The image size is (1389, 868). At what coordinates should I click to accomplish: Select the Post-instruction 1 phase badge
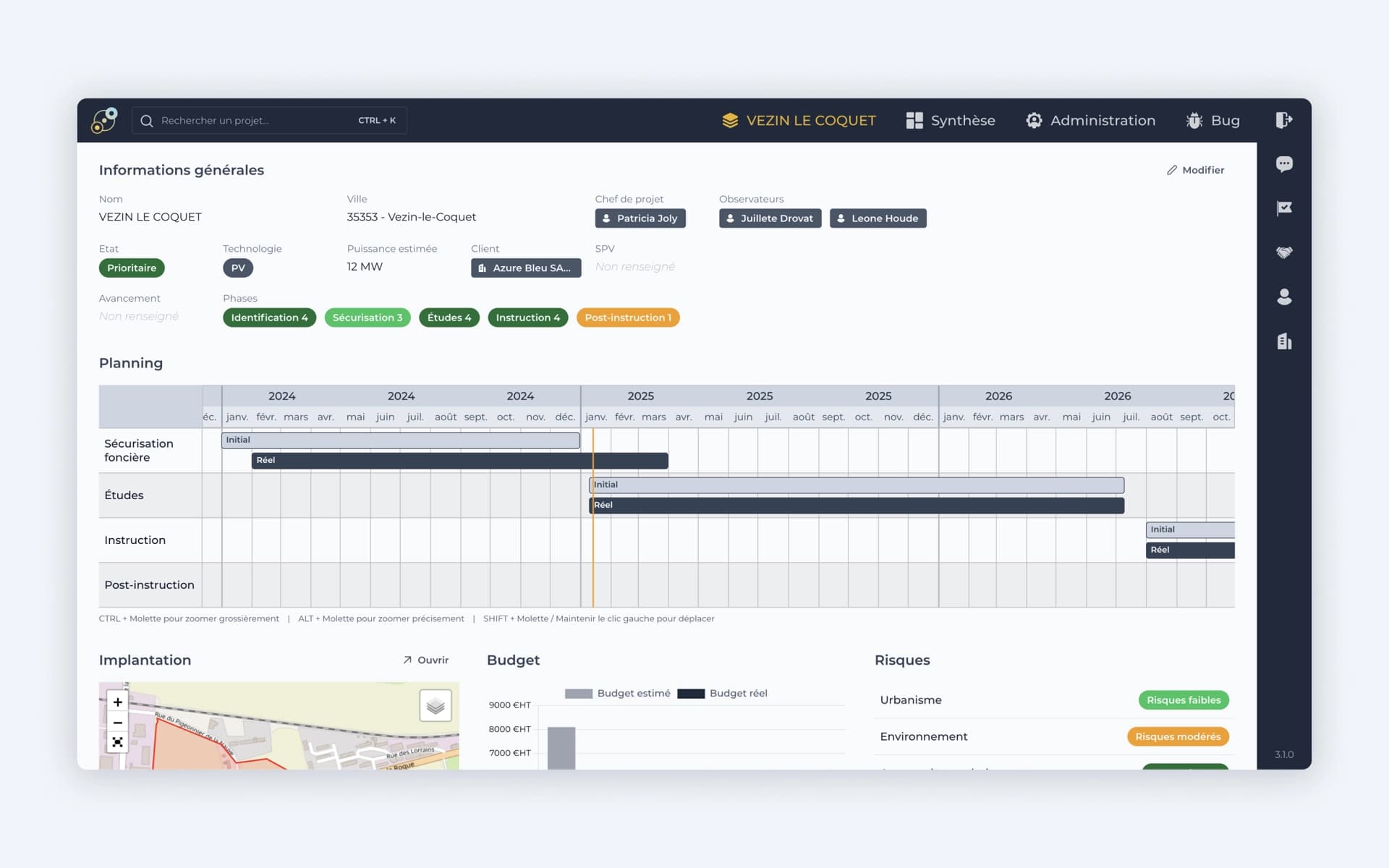click(628, 318)
